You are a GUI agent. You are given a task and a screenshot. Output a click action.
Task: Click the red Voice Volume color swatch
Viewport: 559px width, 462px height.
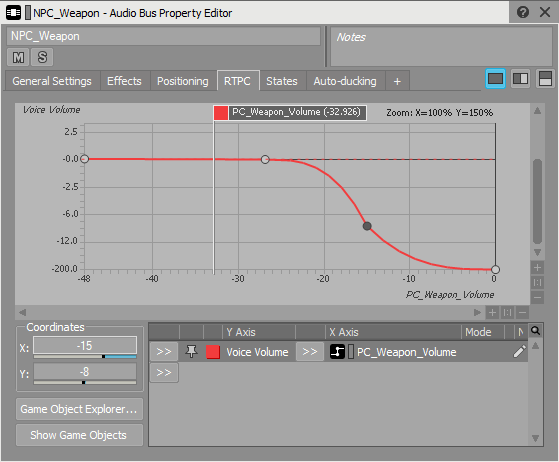coord(213,352)
